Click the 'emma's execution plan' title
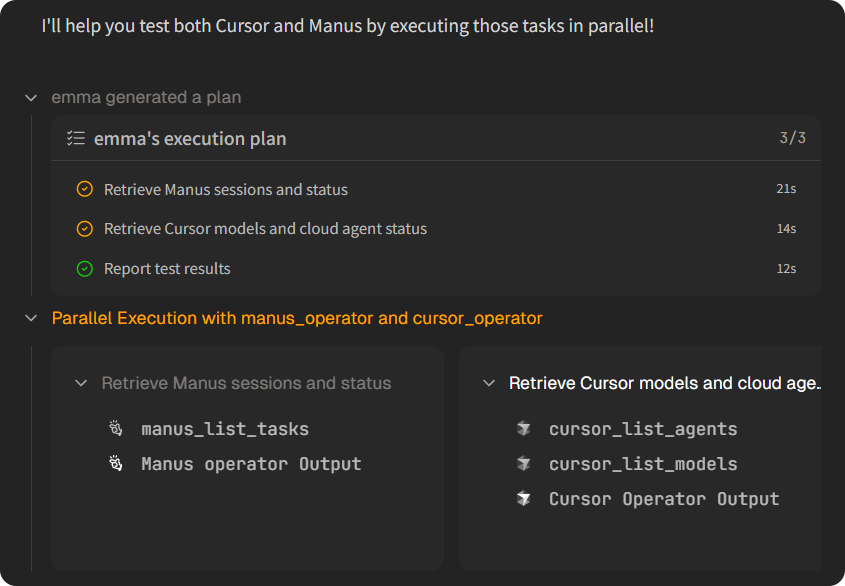Viewport: 845px width, 586px height. (x=190, y=139)
